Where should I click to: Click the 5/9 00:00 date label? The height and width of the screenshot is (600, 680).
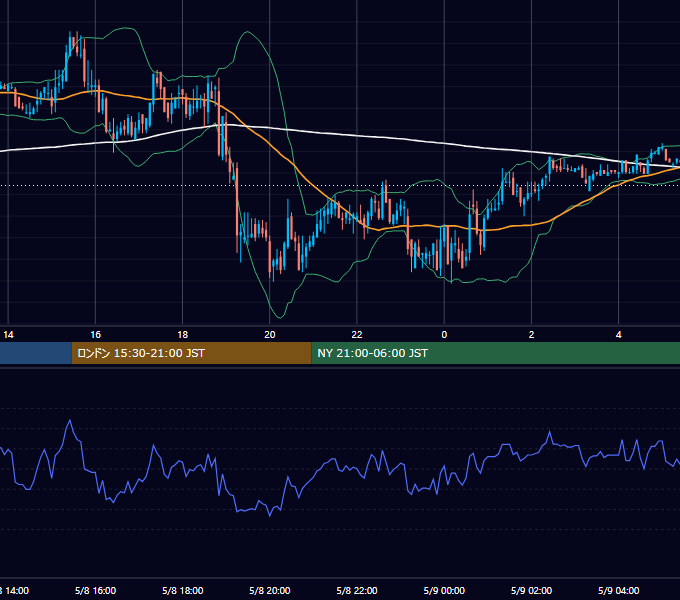pos(444,590)
